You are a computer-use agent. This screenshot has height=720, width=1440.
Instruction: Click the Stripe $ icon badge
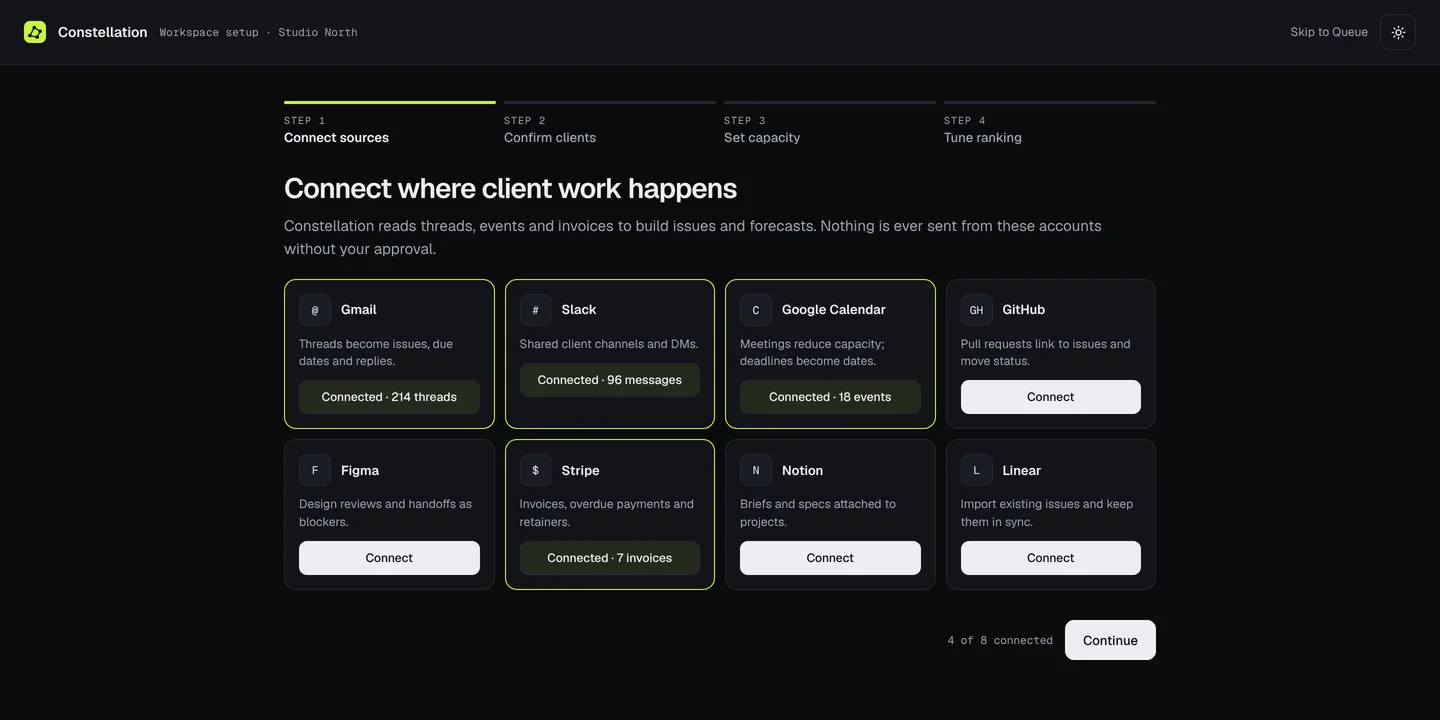pyautogui.click(x=535, y=470)
